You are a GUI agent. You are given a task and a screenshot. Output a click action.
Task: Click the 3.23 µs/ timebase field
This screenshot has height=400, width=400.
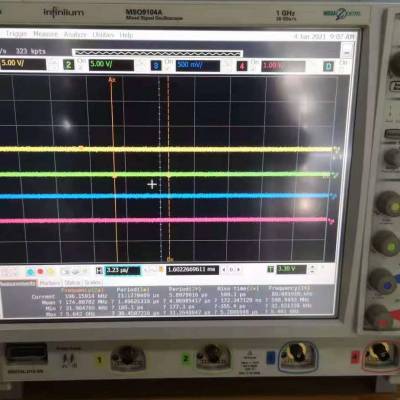point(122,270)
